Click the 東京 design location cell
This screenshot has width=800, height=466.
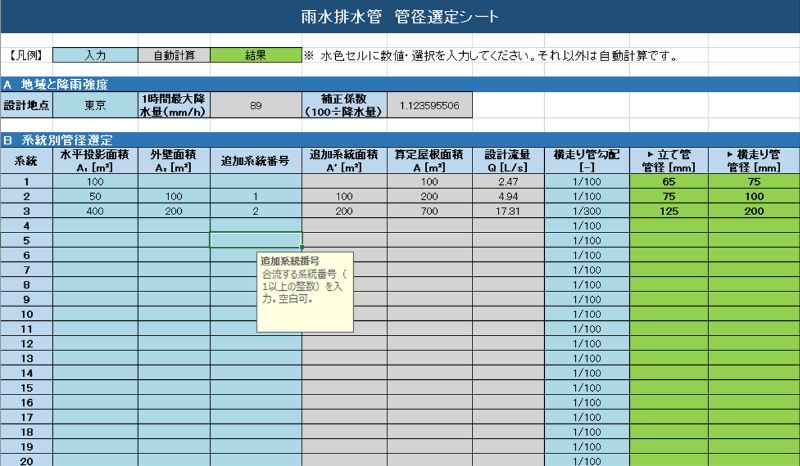[94, 104]
